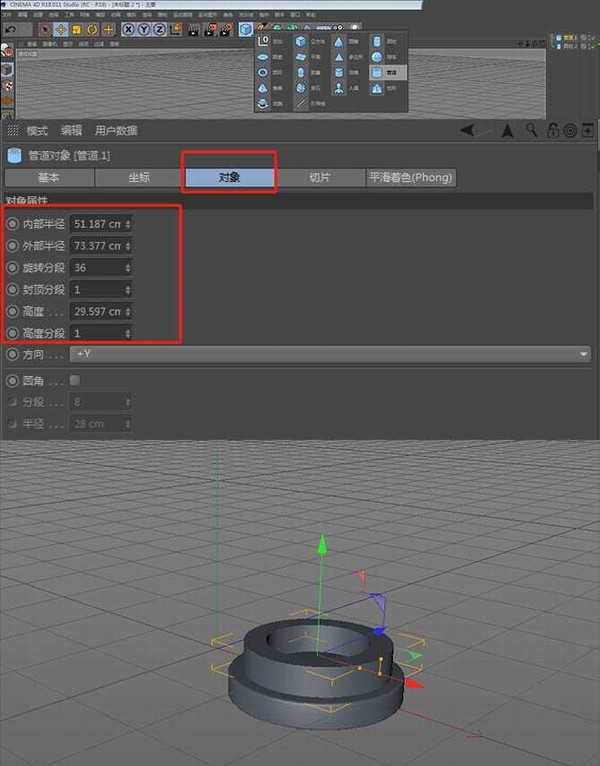Click the search magnifier in the attribute panel
Viewport: 600px width, 766px height.
coord(531,130)
